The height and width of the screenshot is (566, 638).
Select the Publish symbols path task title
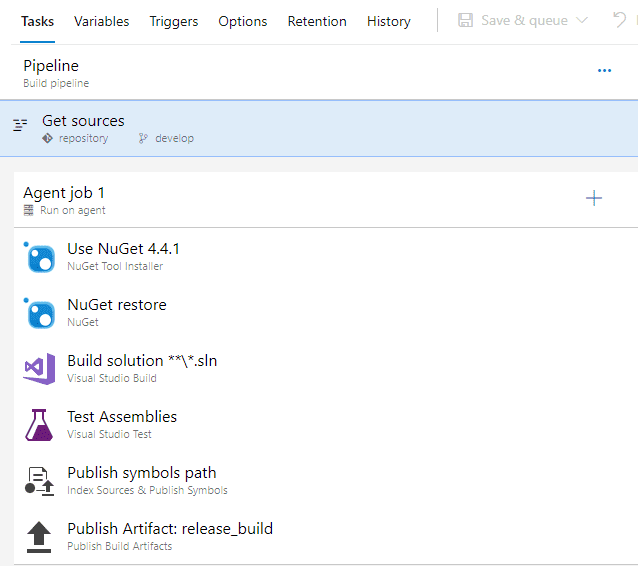[x=142, y=473]
